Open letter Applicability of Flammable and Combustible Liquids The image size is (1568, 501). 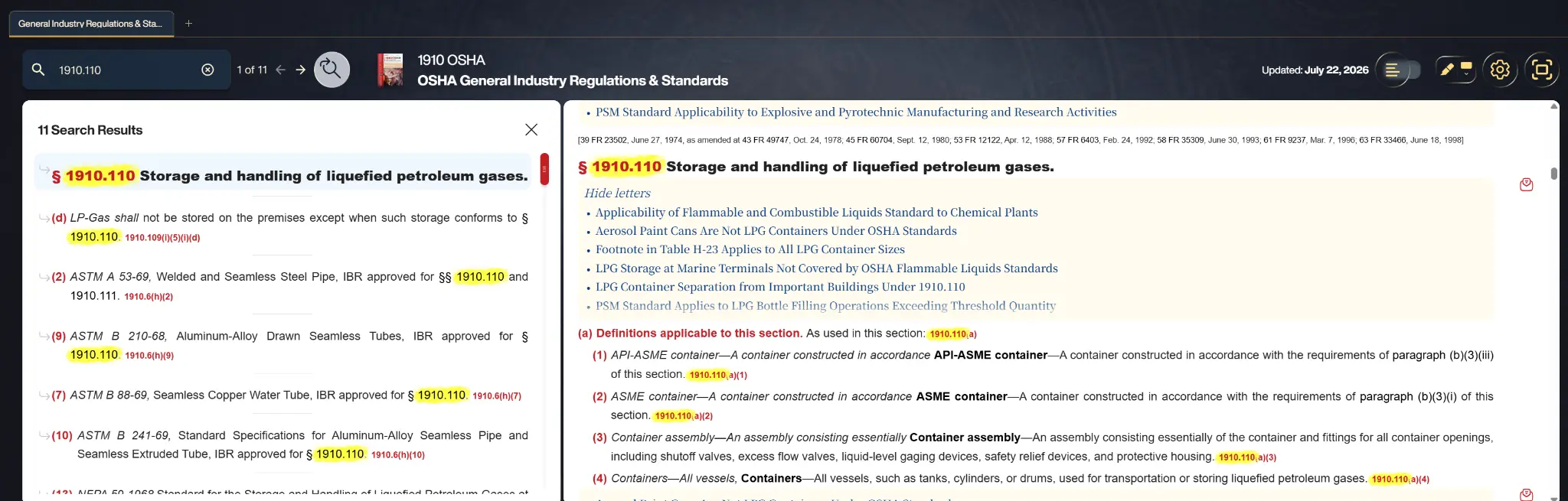tap(817, 213)
